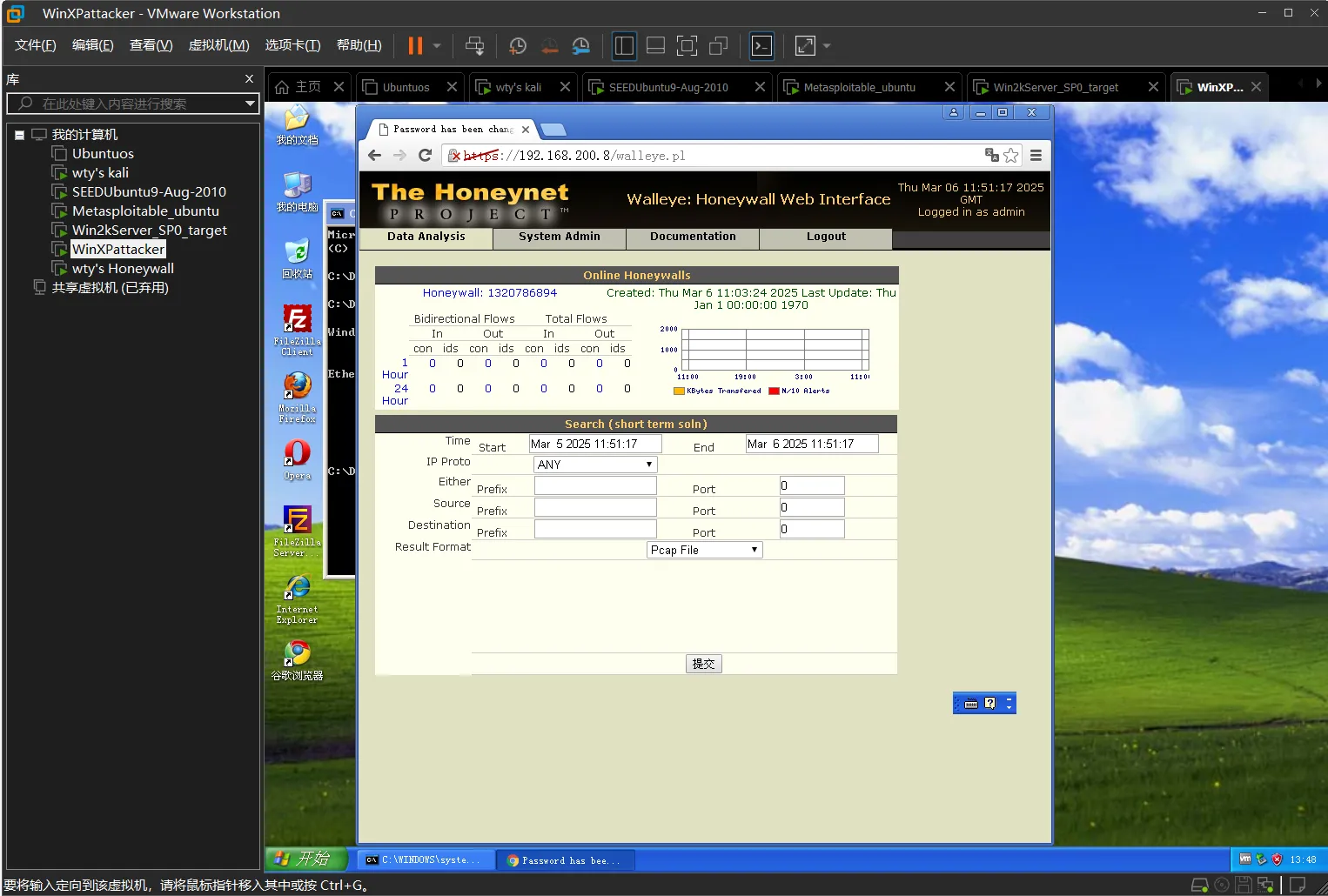Click the send Ctrl+Alt+Del toolbar icon
1328x896 pixels.
[474, 45]
